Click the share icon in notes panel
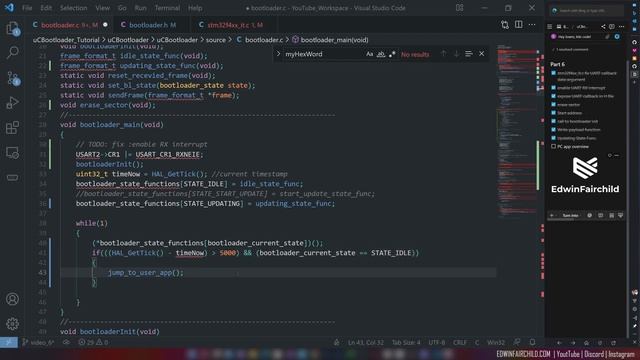 (603, 27)
